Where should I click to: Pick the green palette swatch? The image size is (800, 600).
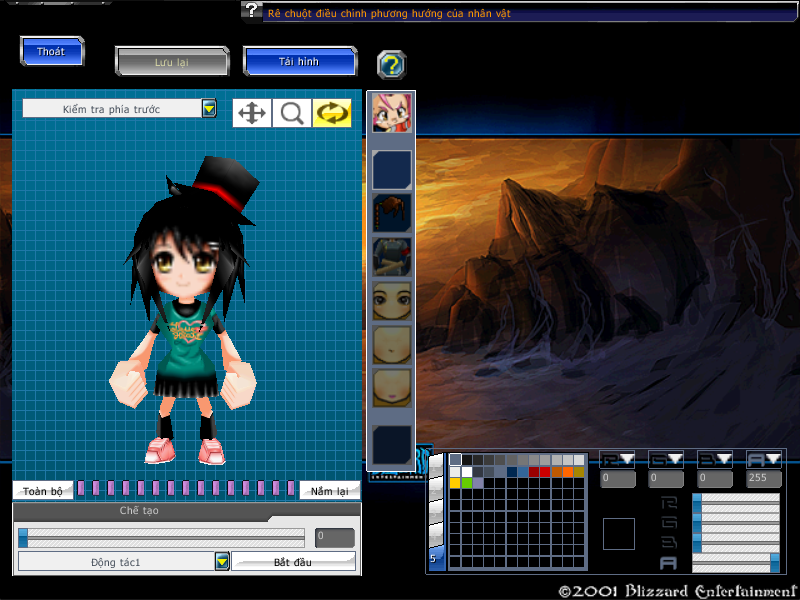pyautogui.click(x=467, y=483)
